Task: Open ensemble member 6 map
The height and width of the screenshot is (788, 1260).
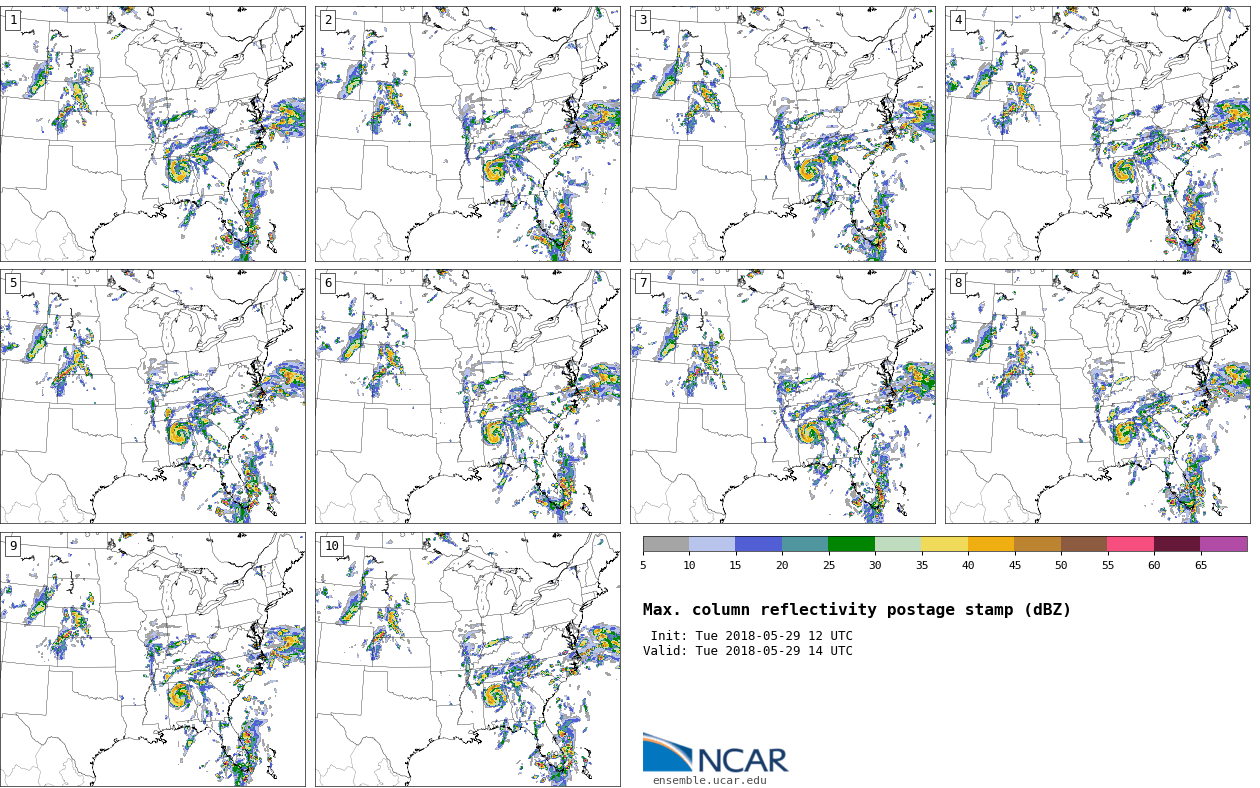Action: (468, 396)
